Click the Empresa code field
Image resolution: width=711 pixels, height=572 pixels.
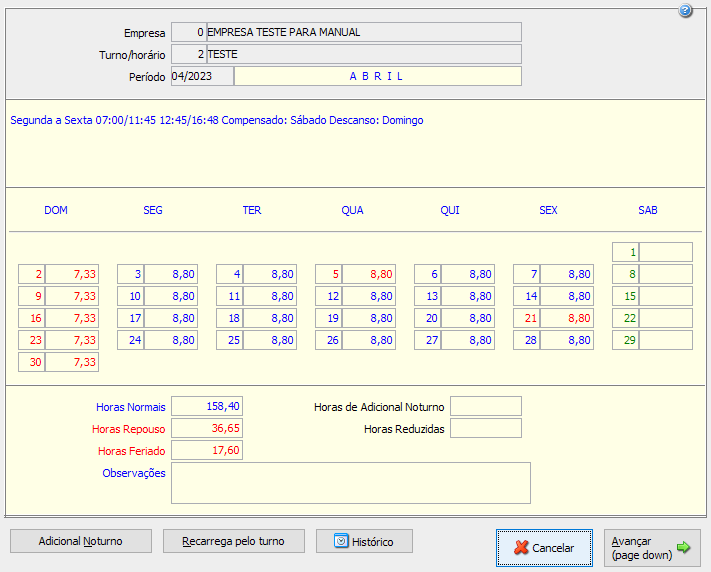[x=188, y=32]
